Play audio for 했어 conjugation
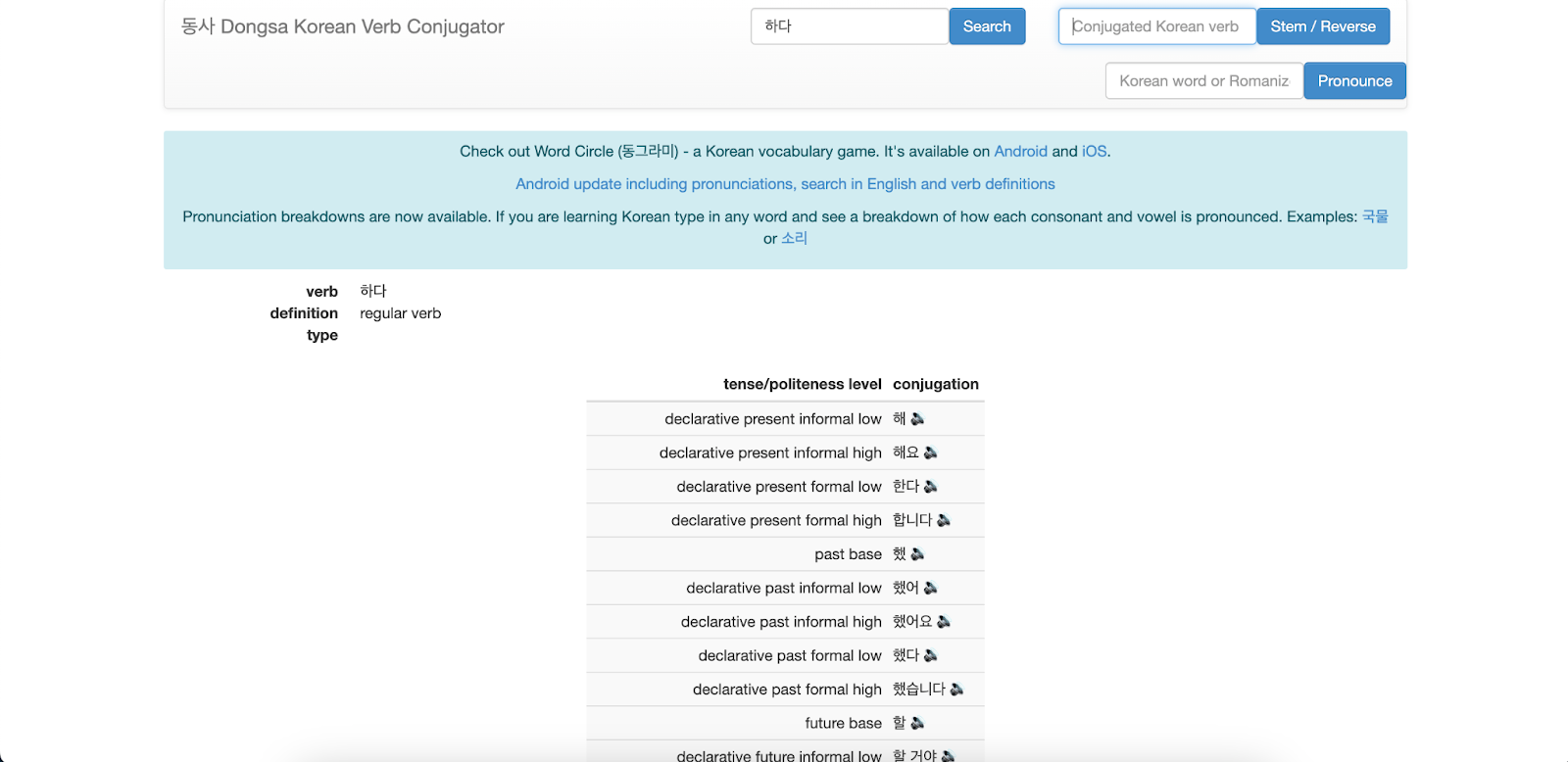The image size is (1568, 762). [x=931, y=588]
